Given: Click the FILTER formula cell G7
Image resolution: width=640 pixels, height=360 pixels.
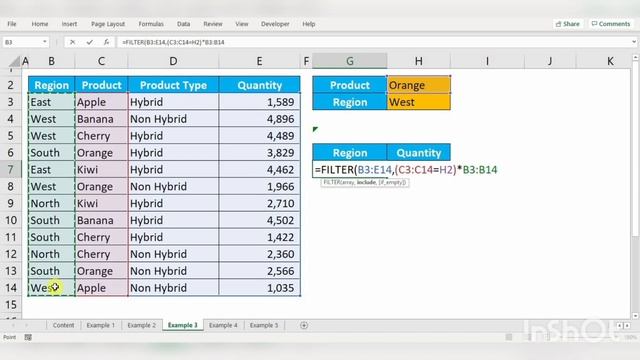Looking at the screenshot, I should pos(349,169).
